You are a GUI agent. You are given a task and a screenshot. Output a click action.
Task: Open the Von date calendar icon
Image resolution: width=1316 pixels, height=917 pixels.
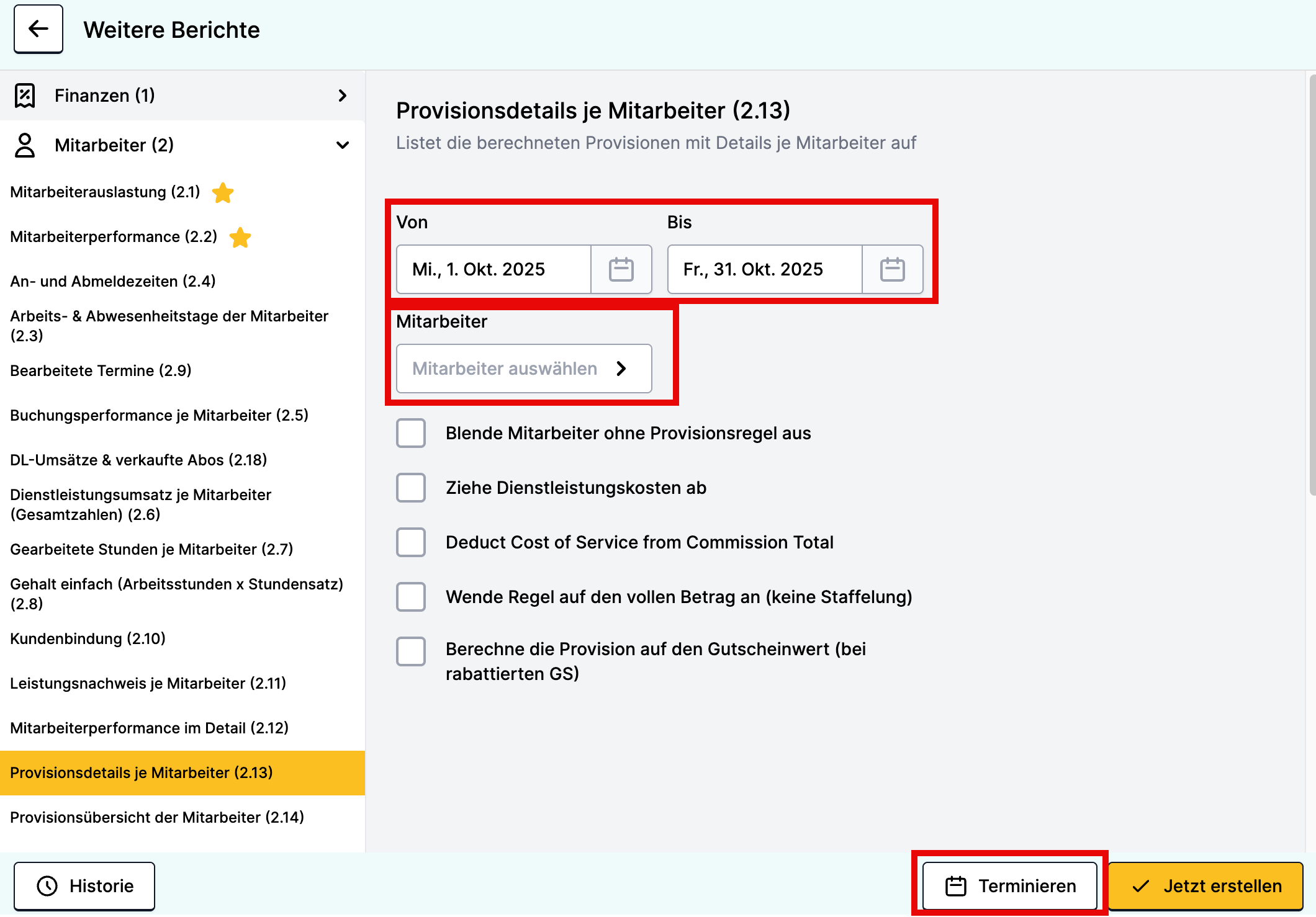tap(621, 269)
